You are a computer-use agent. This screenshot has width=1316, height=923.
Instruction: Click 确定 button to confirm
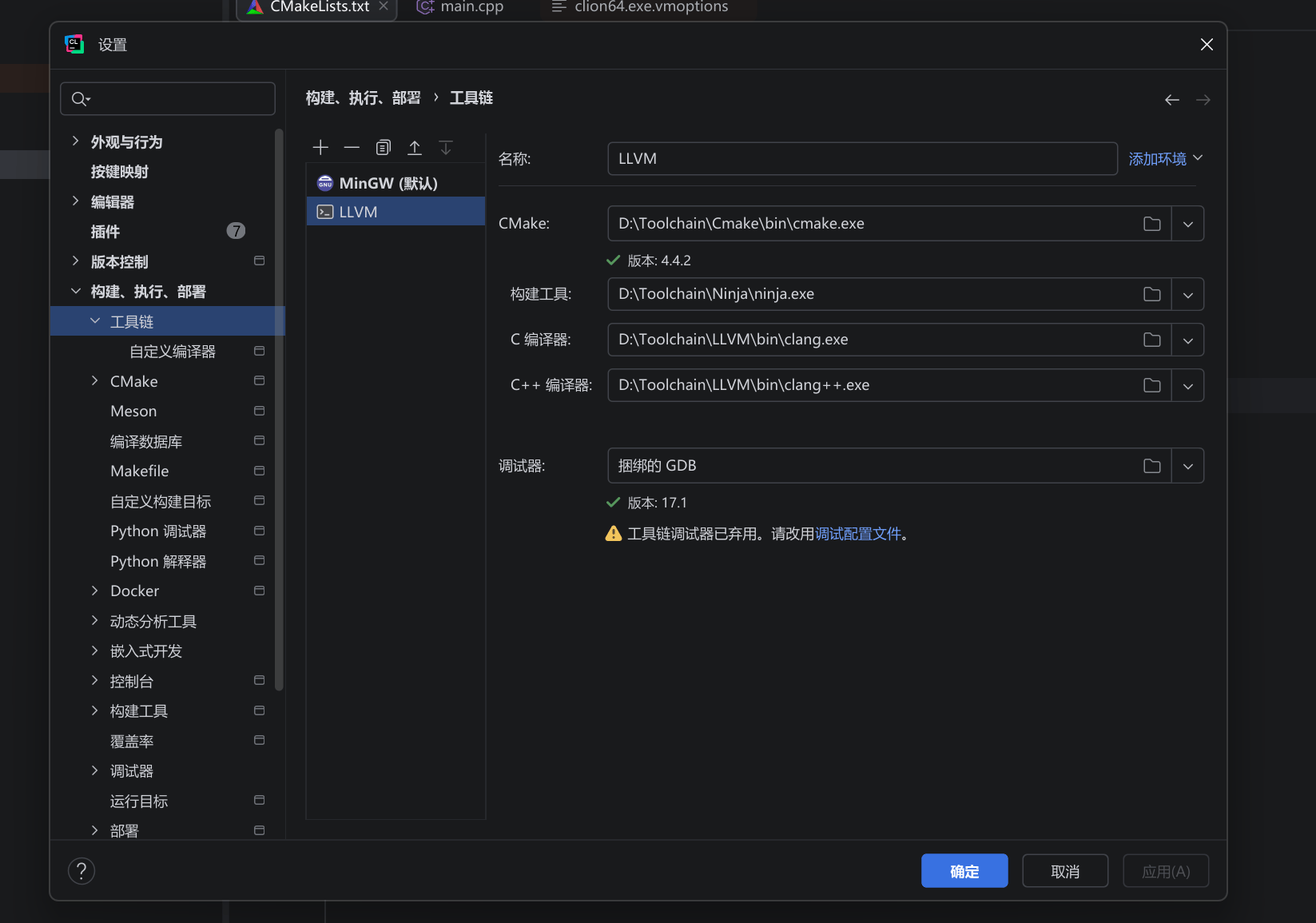[x=964, y=871]
